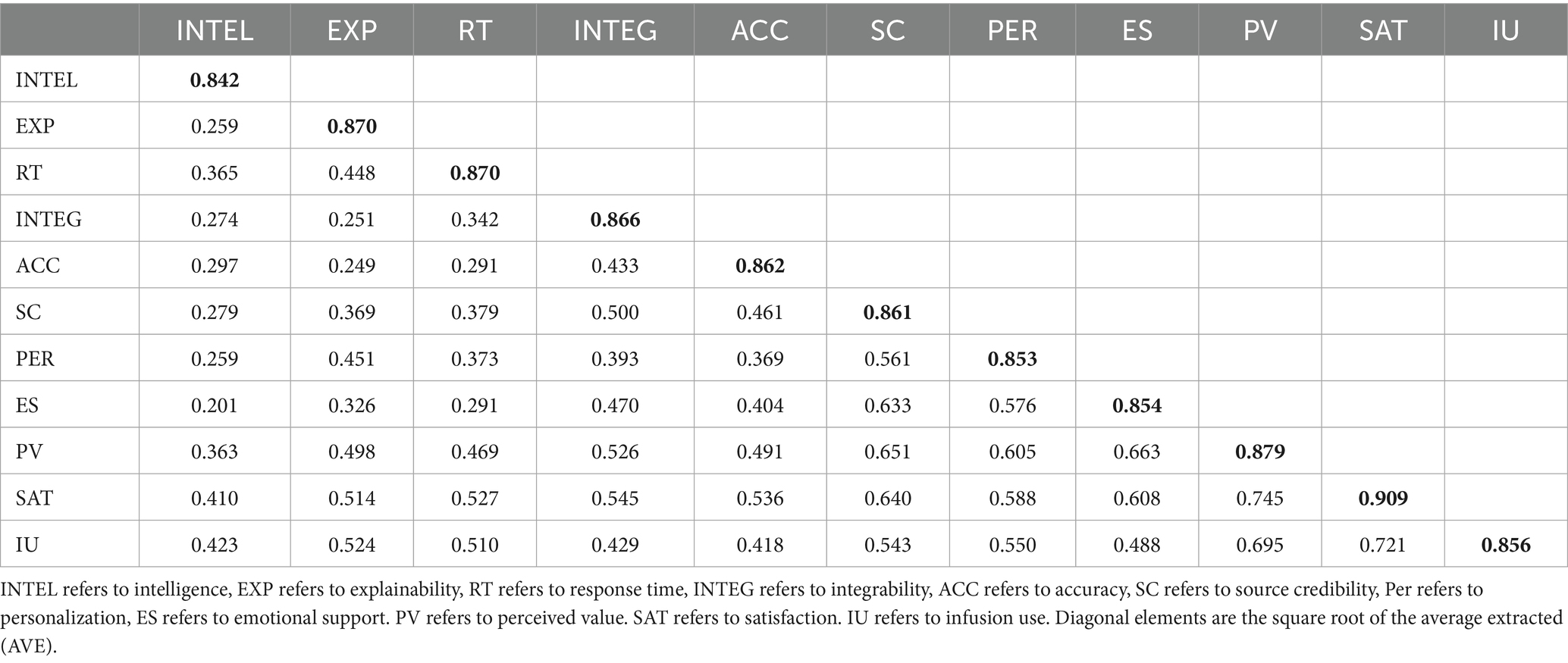
Task: Select the 0.721 value in IU row
Action: (1383, 545)
